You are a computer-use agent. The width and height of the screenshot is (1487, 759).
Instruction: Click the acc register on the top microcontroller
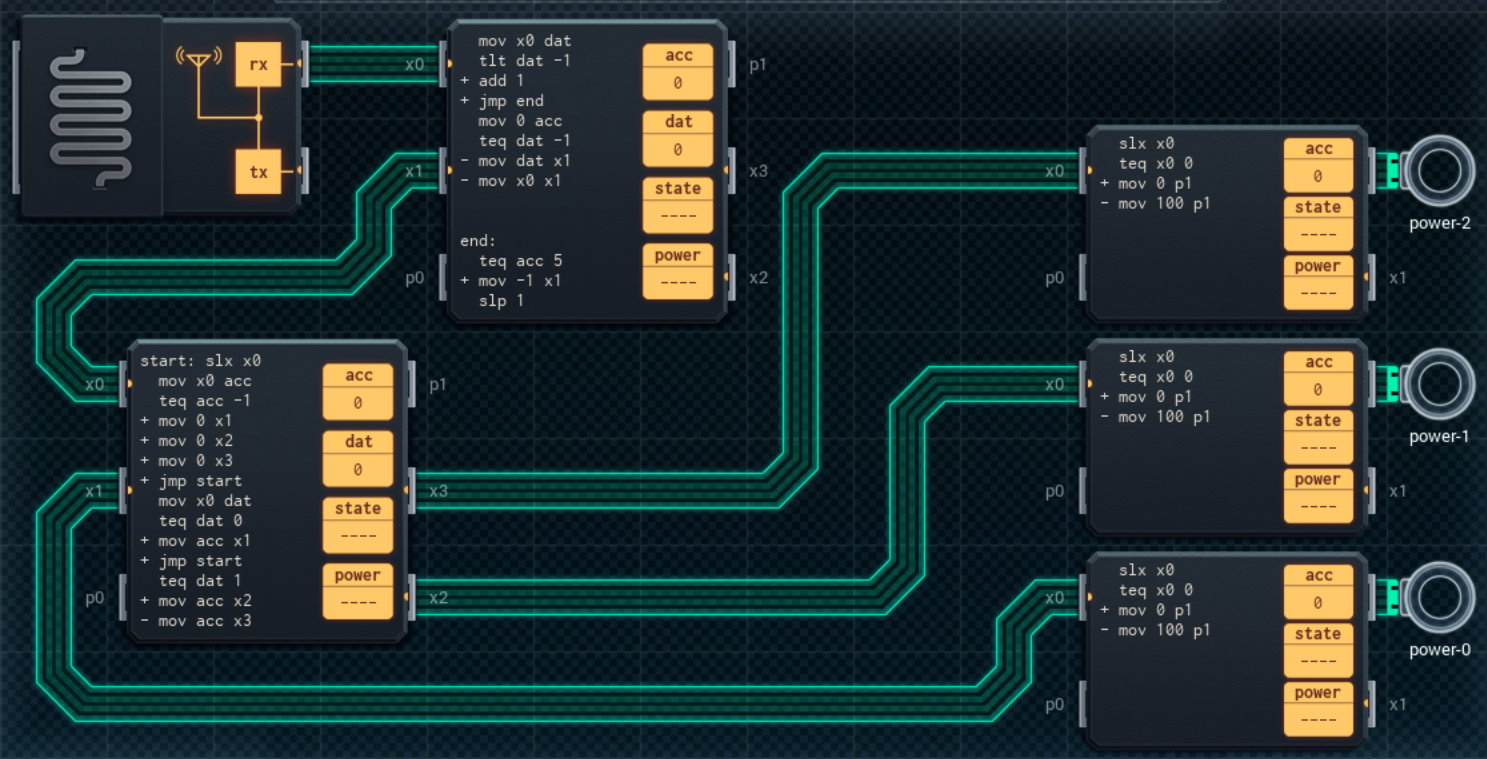[x=677, y=70]
